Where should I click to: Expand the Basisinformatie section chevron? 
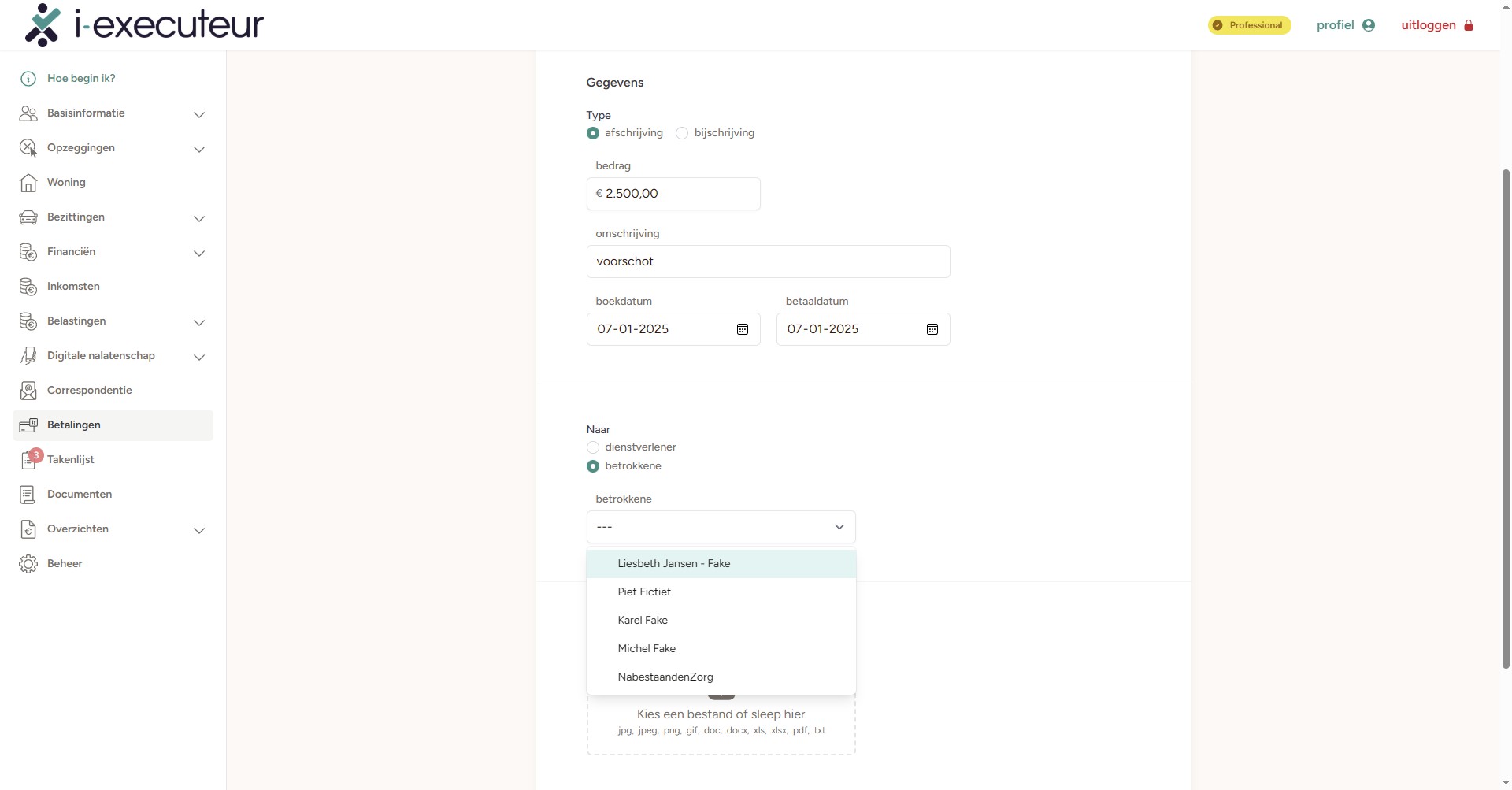coord(199,114)
